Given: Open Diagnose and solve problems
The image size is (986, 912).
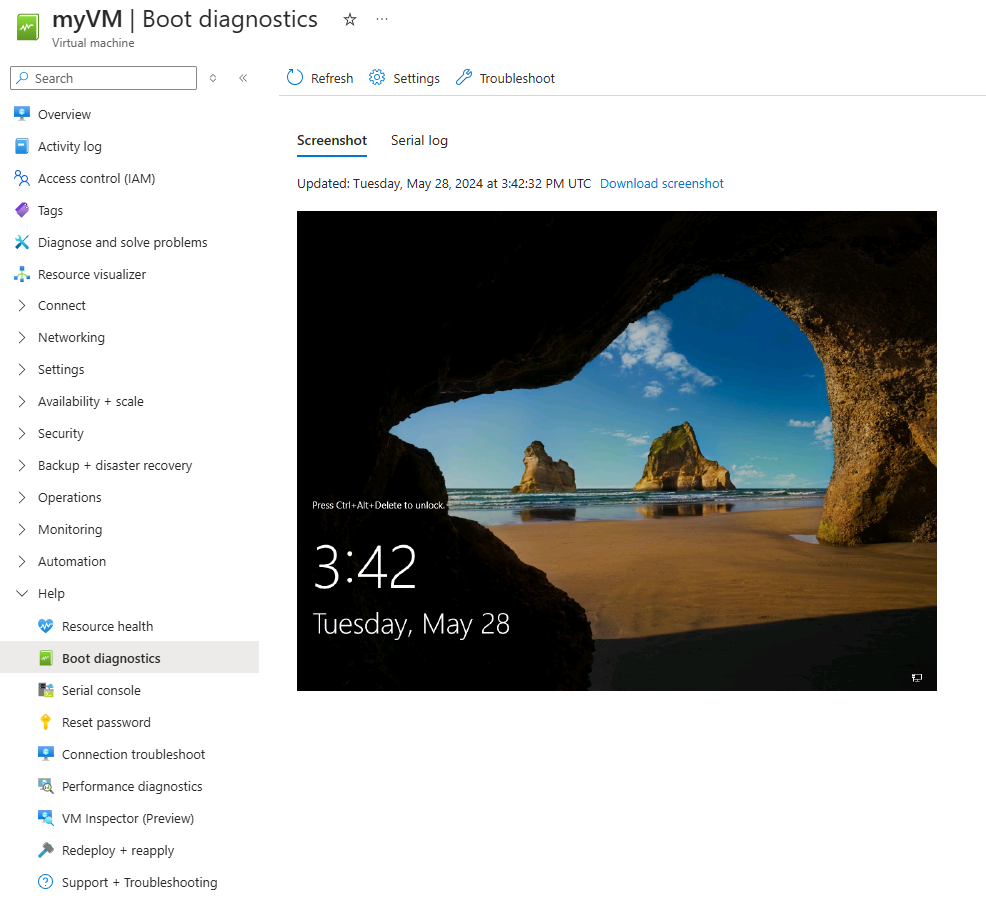Looking at the screenshot, I should (122, 242).
